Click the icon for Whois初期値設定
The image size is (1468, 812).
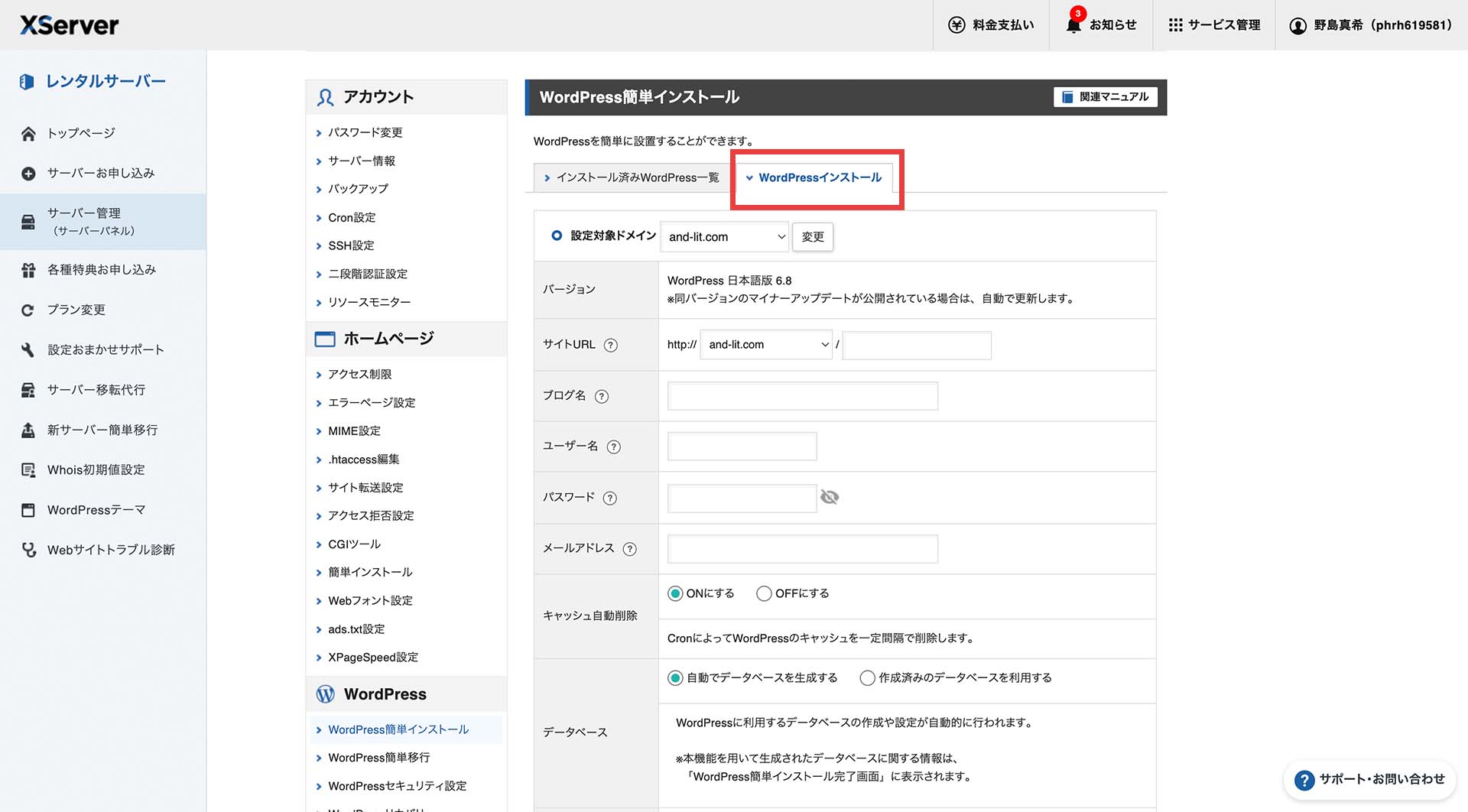(x=28, y=470)
